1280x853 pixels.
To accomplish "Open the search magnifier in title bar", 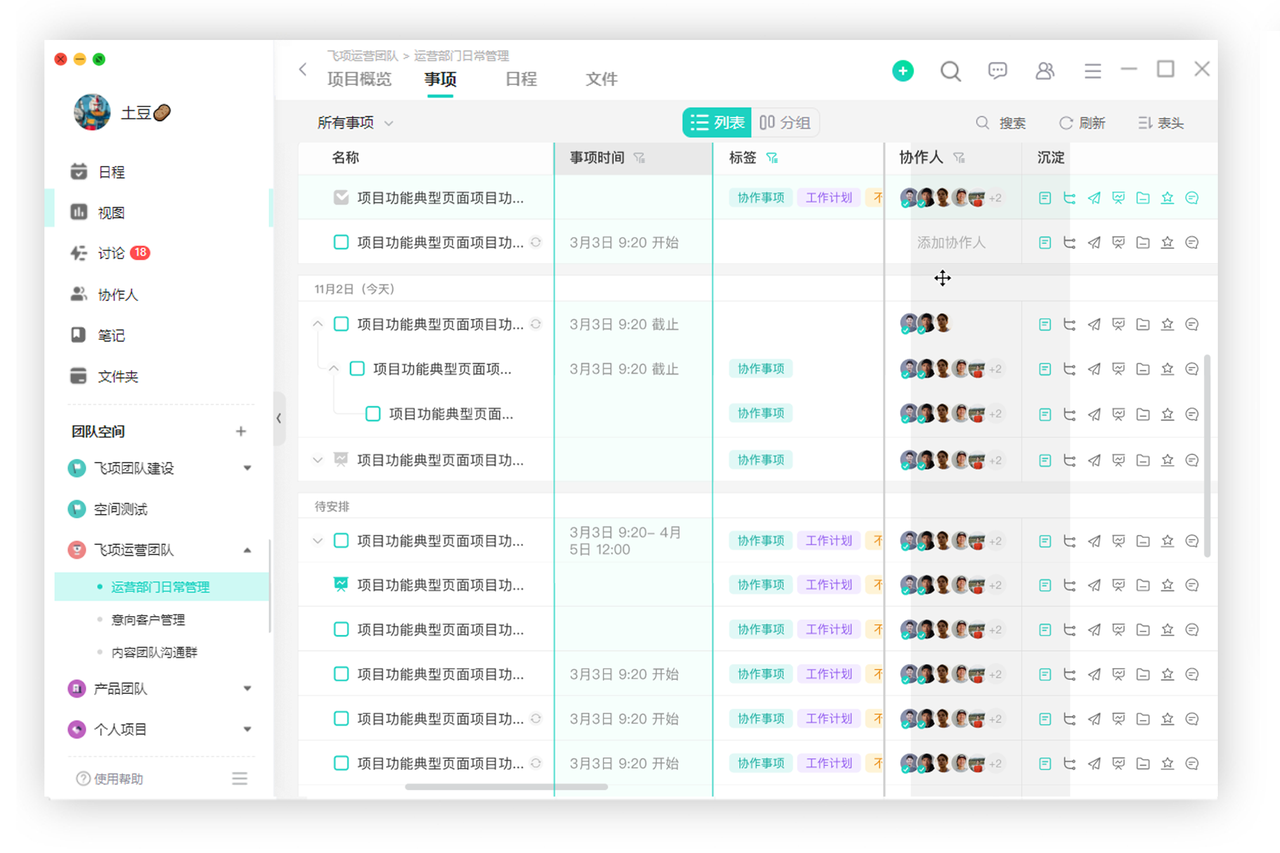I will pyautogui.click(x=950, y=71).
